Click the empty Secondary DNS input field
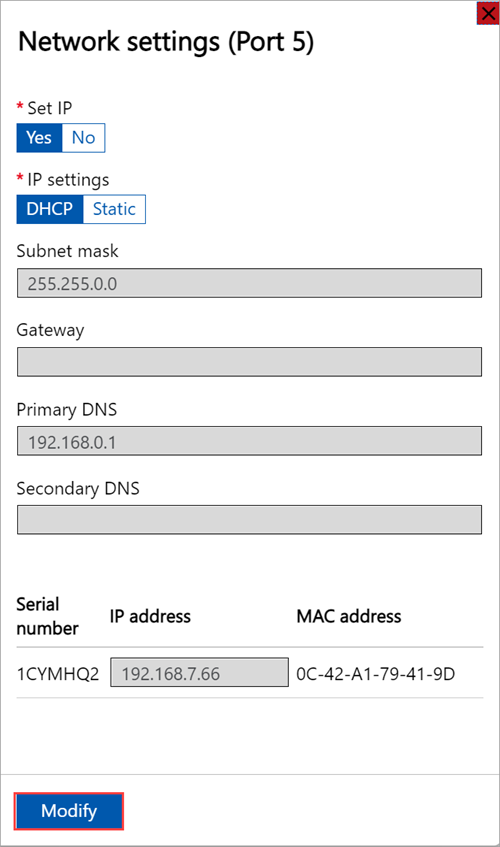Image resolution: width=500 pixels, height=847 pixels. coord(249,520)
